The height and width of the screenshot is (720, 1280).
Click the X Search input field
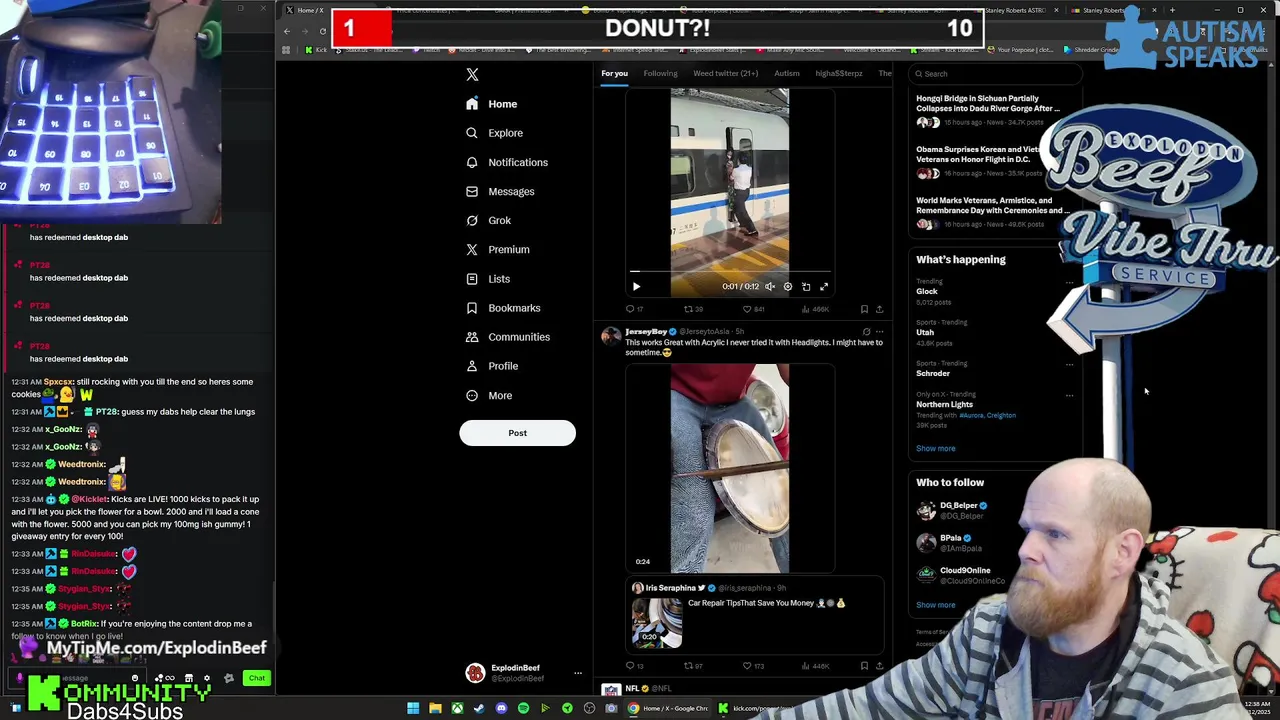pyautogui.click(x=995, y=73)
